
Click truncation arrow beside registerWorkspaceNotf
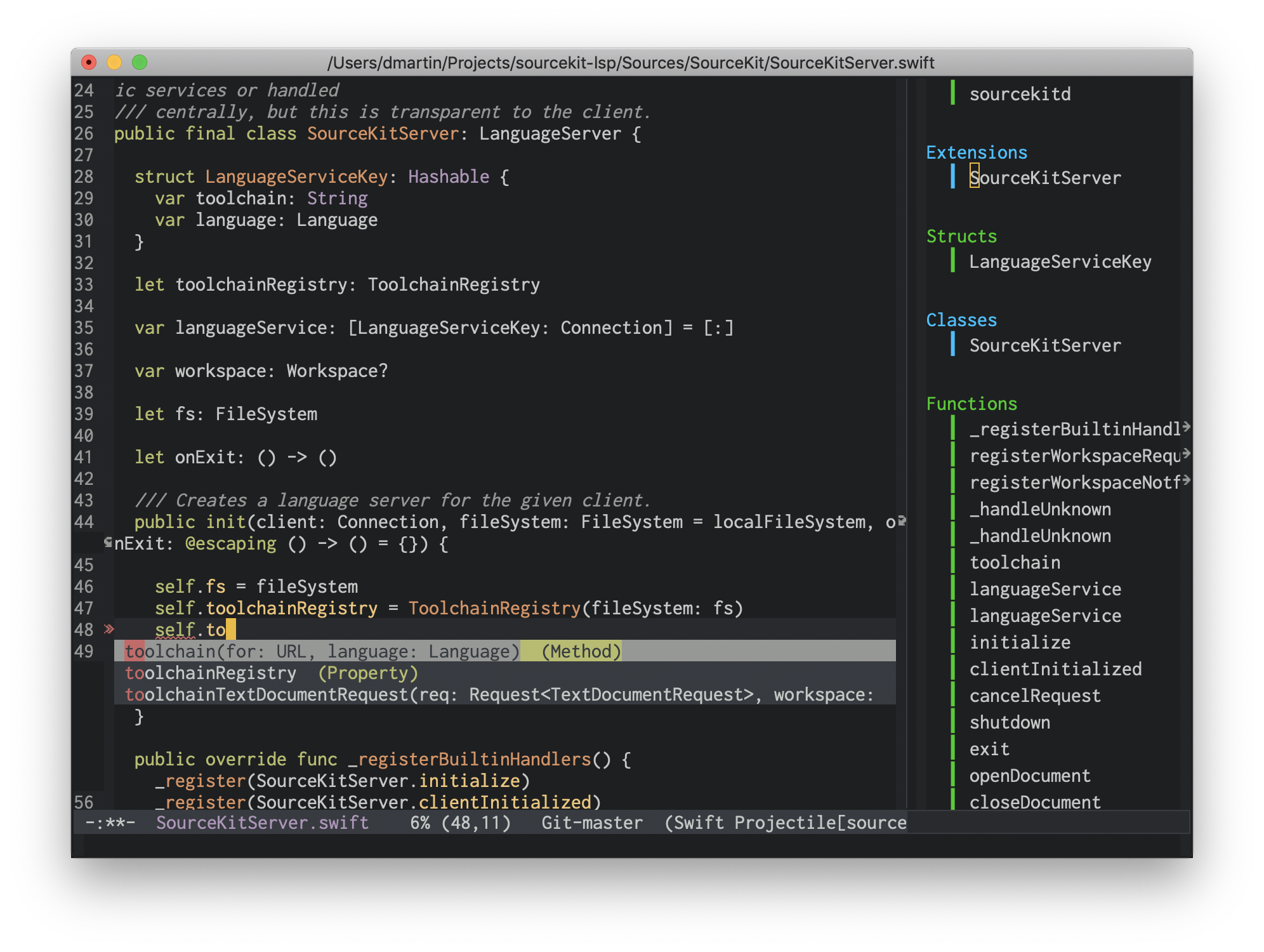[1186, 480]
